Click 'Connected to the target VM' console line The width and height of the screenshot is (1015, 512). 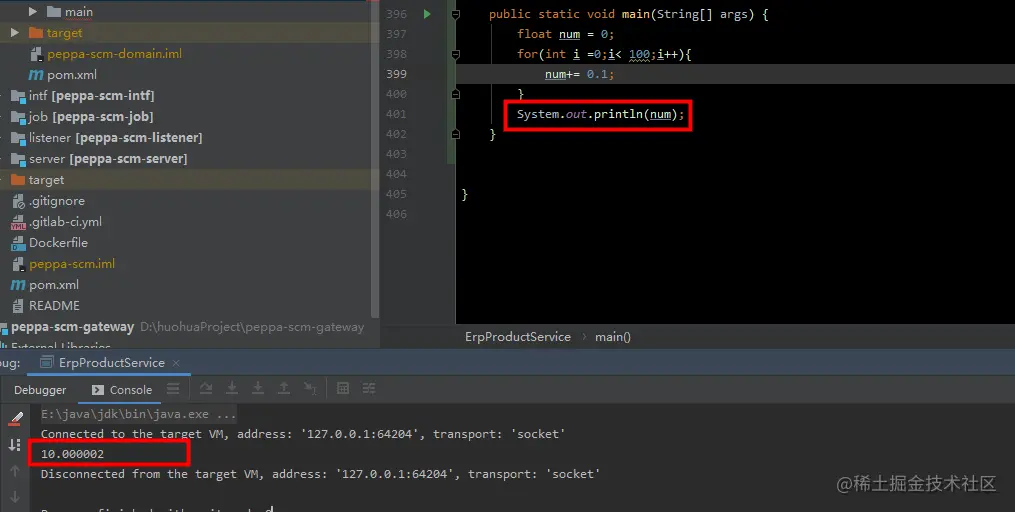(303, 434)
